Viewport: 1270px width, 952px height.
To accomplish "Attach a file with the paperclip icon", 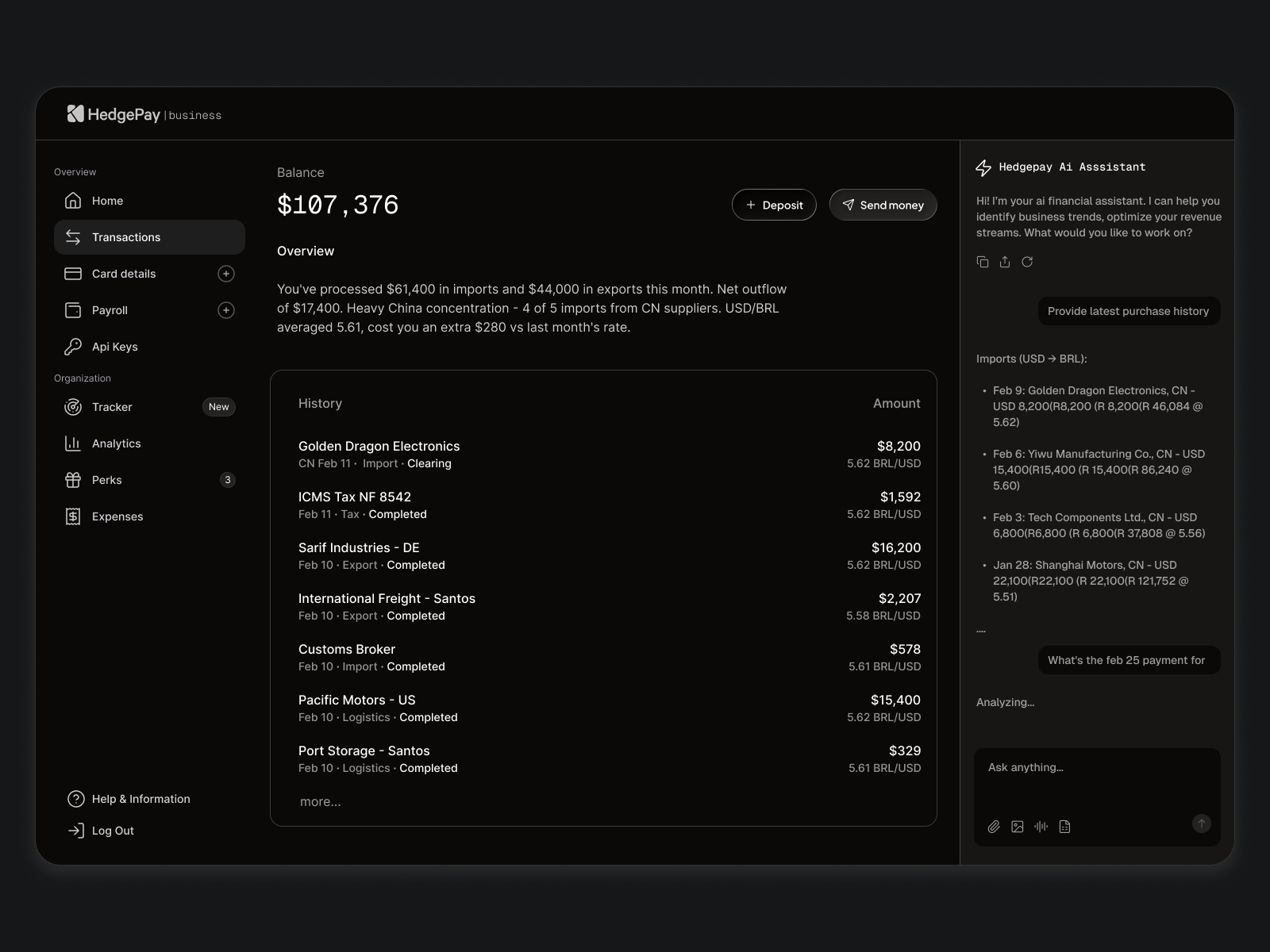I will (994, 826).
